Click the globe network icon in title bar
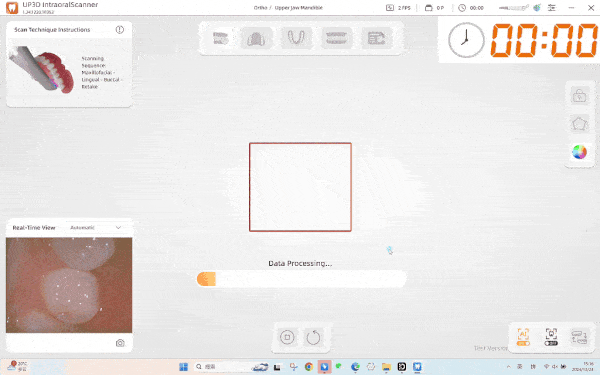Image resolution: width=600 pixels, height=375 pixels. 537,8
